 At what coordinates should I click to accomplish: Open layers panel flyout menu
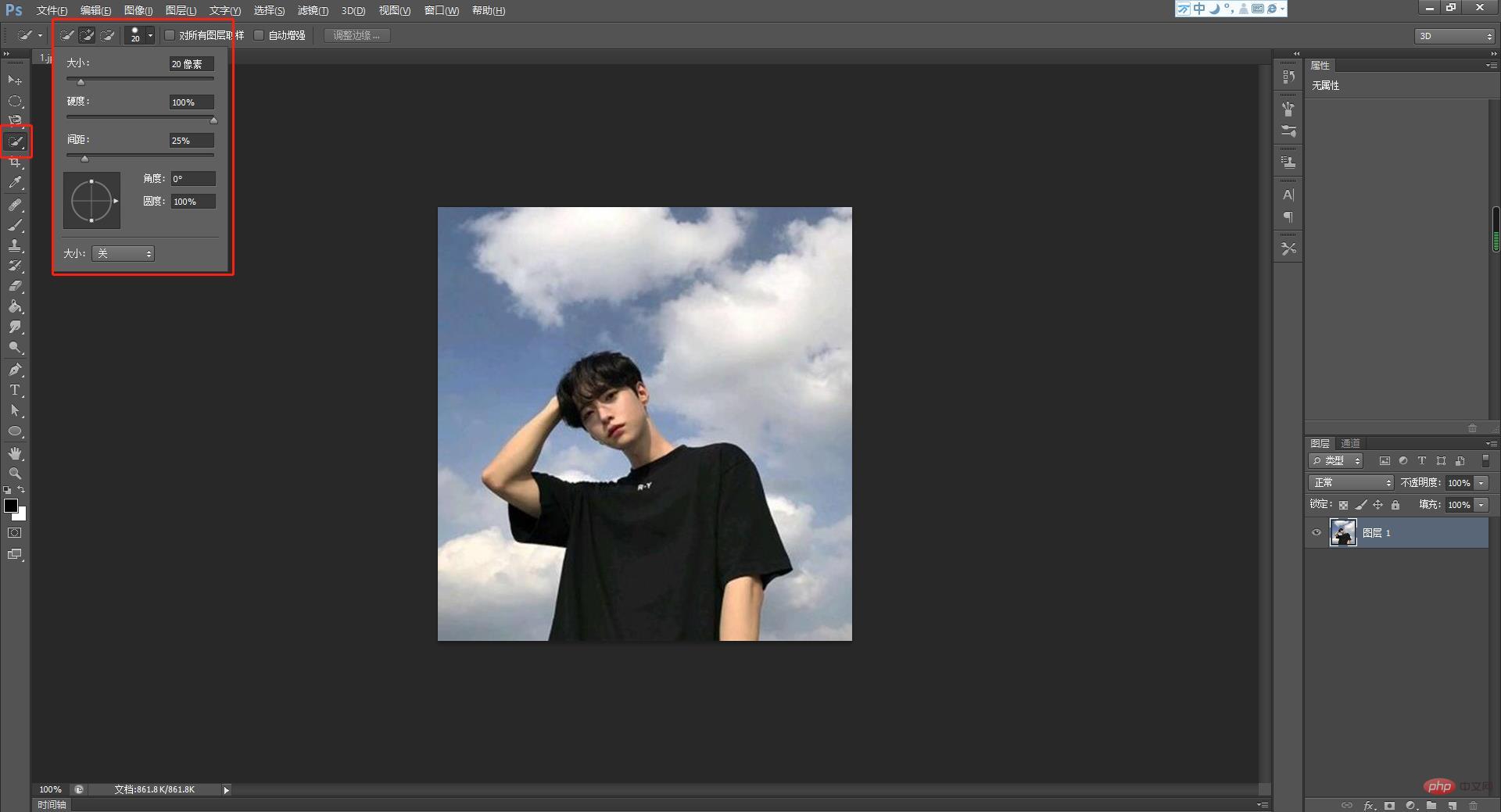click(x=1491, y=443)
